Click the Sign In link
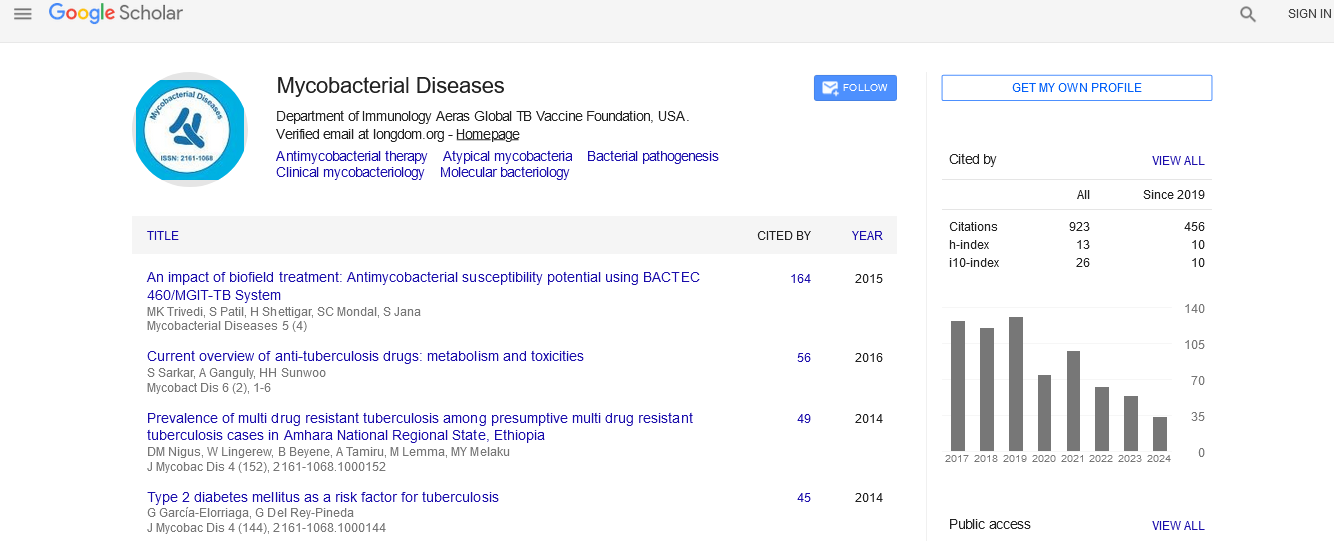 pyautogui.click(x=1309, y=14)
